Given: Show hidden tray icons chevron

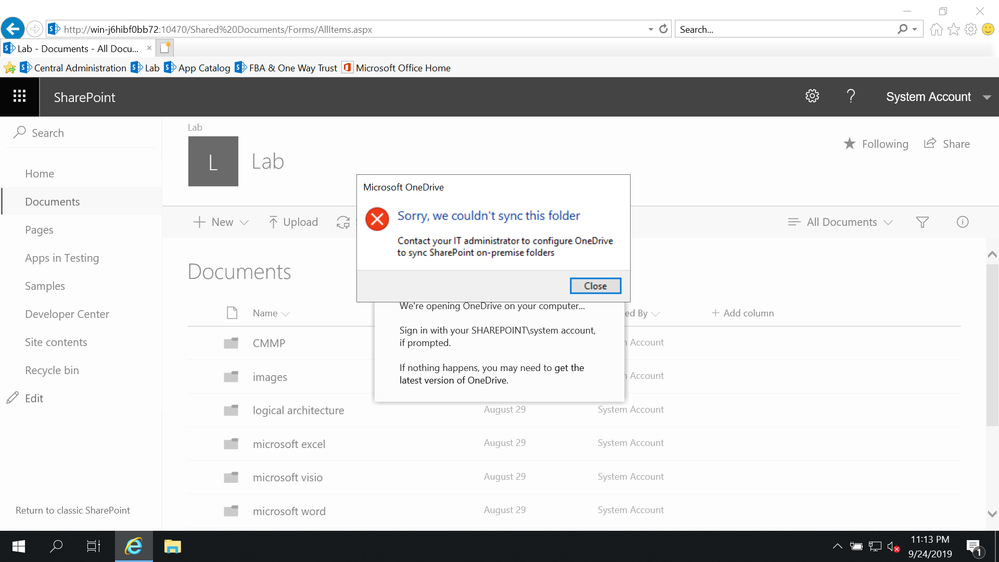Looking at the screenshot, I should click(x=837, y=547).
